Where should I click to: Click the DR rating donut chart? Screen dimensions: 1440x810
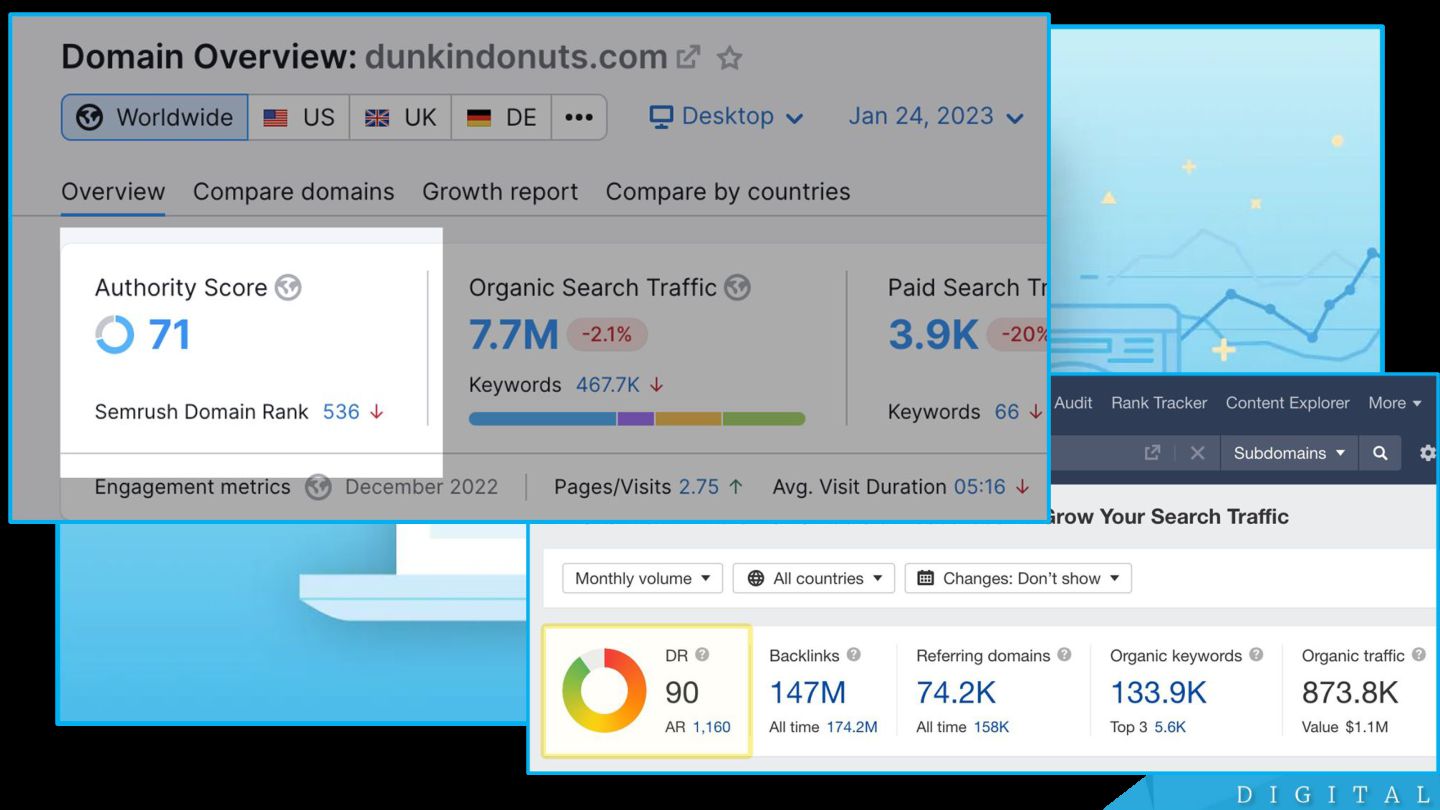click(604, 692)
